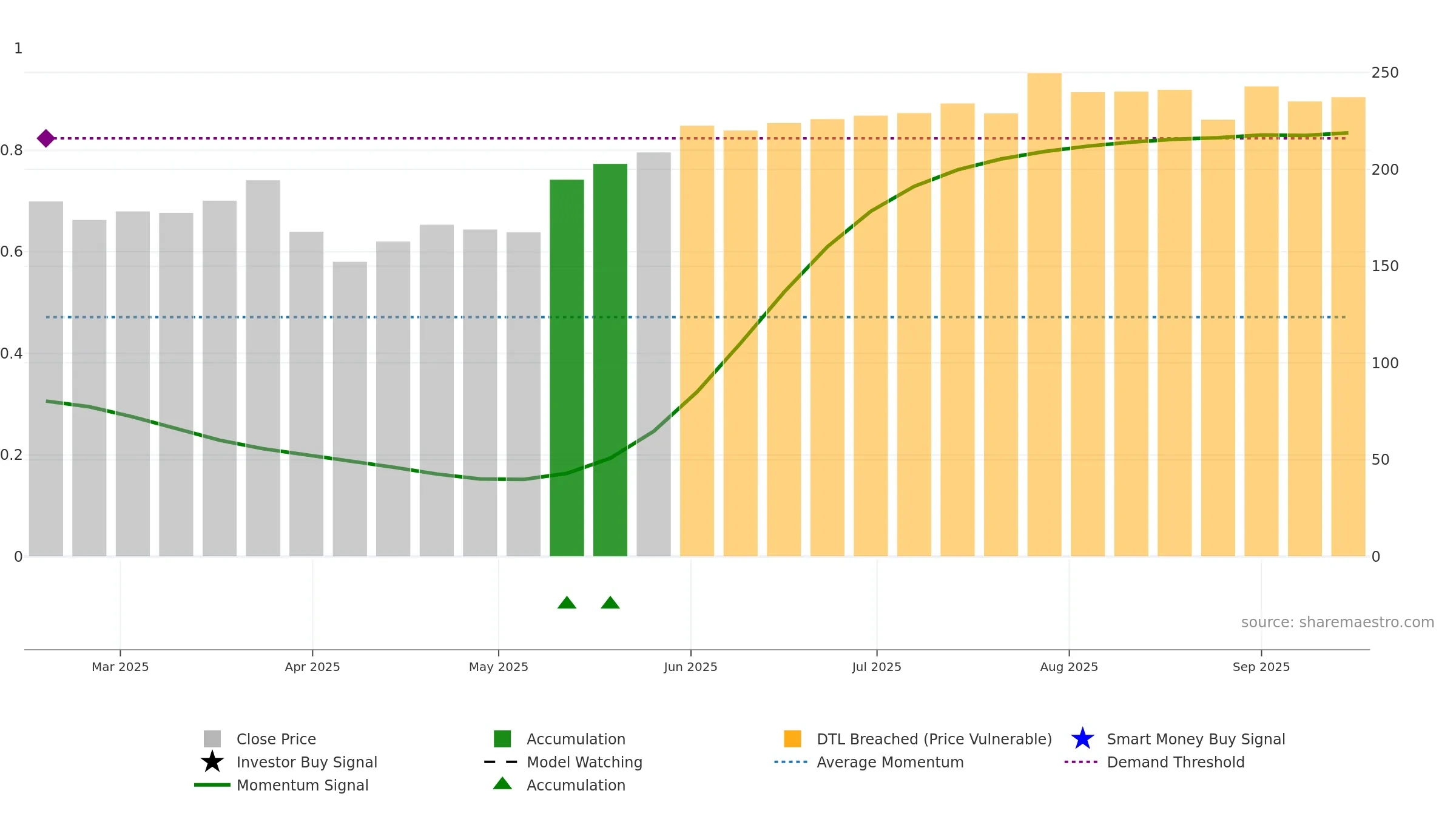Click the second green Accumulation triangle marker
Viewport: 1456px width, 819px height.
[x=610, y=602]
